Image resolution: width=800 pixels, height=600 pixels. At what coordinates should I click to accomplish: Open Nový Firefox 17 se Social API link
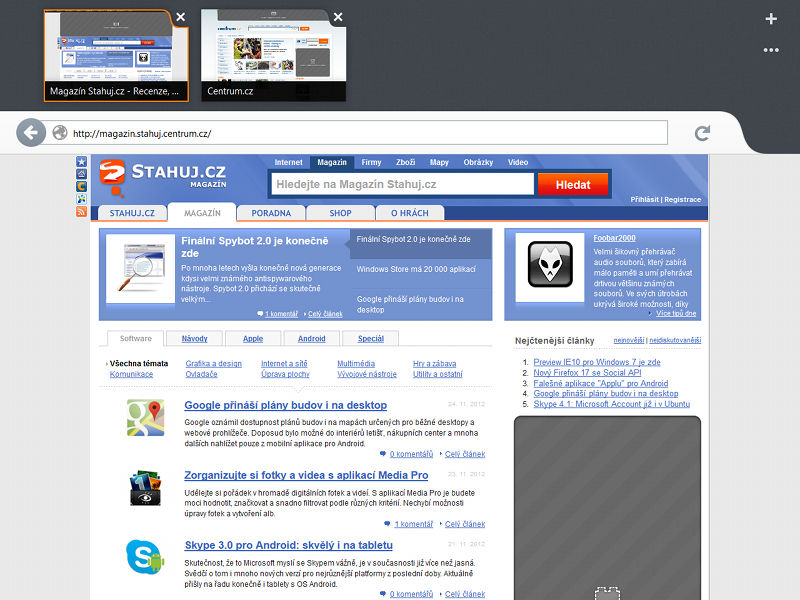(587, 372)
